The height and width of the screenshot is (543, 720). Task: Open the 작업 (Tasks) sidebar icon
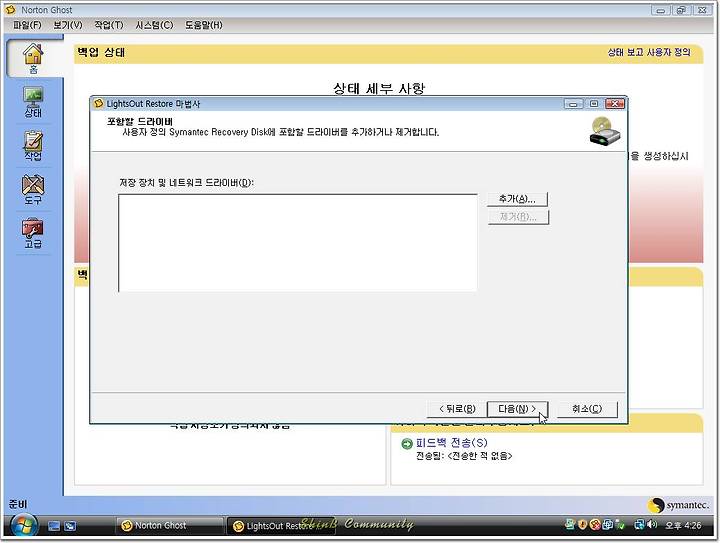tap(33, 146)
